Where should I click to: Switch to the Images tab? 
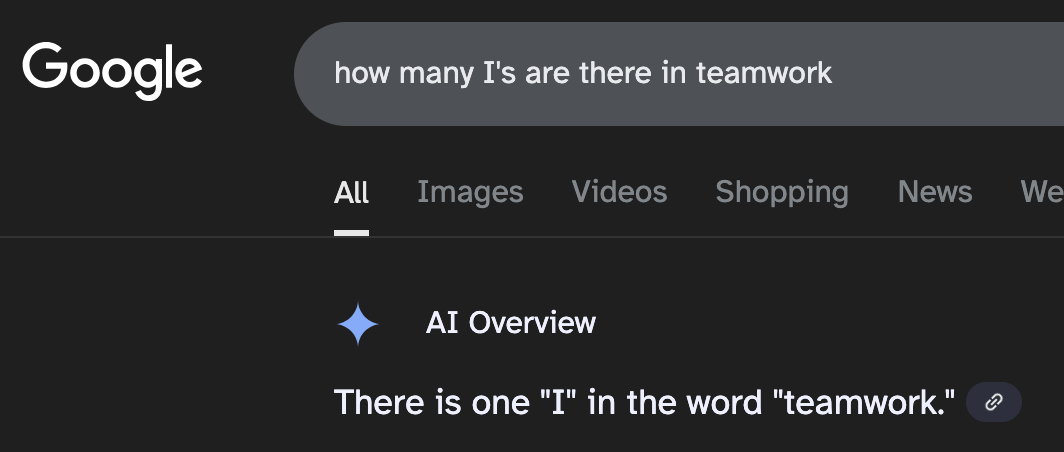tap(470, 192)
